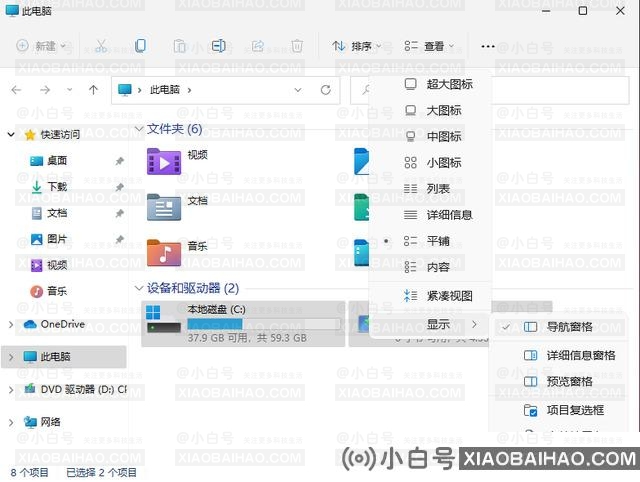Click the 文档 folder icon in main pane
The image size is (640, 482).
click(164, 207)
